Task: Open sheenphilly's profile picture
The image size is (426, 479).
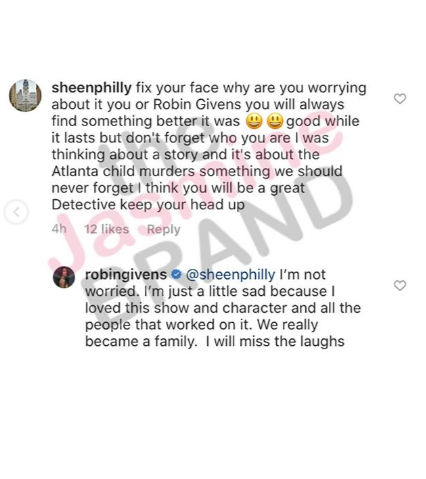Action: [x=25, y=95]
